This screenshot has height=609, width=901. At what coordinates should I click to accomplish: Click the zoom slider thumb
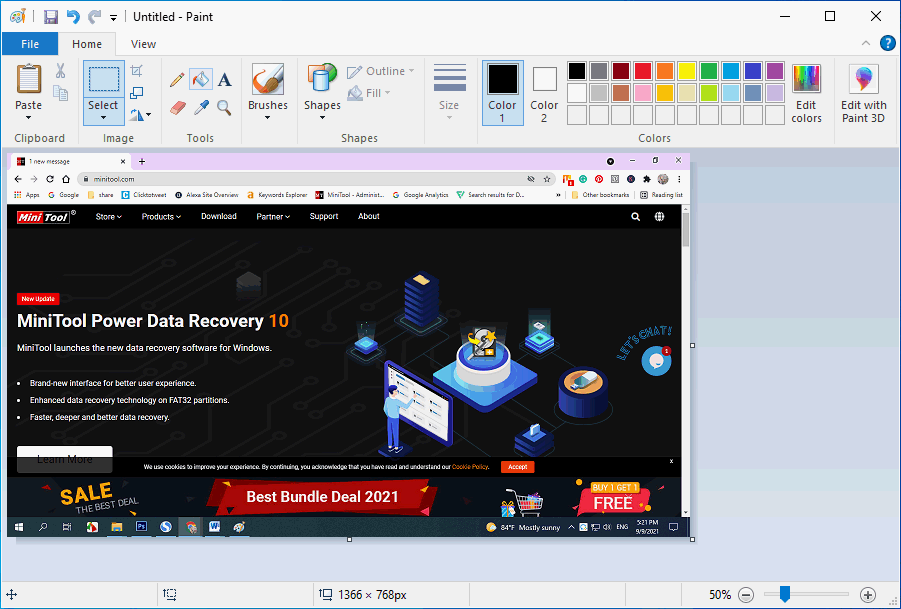(x=784, y=594)
